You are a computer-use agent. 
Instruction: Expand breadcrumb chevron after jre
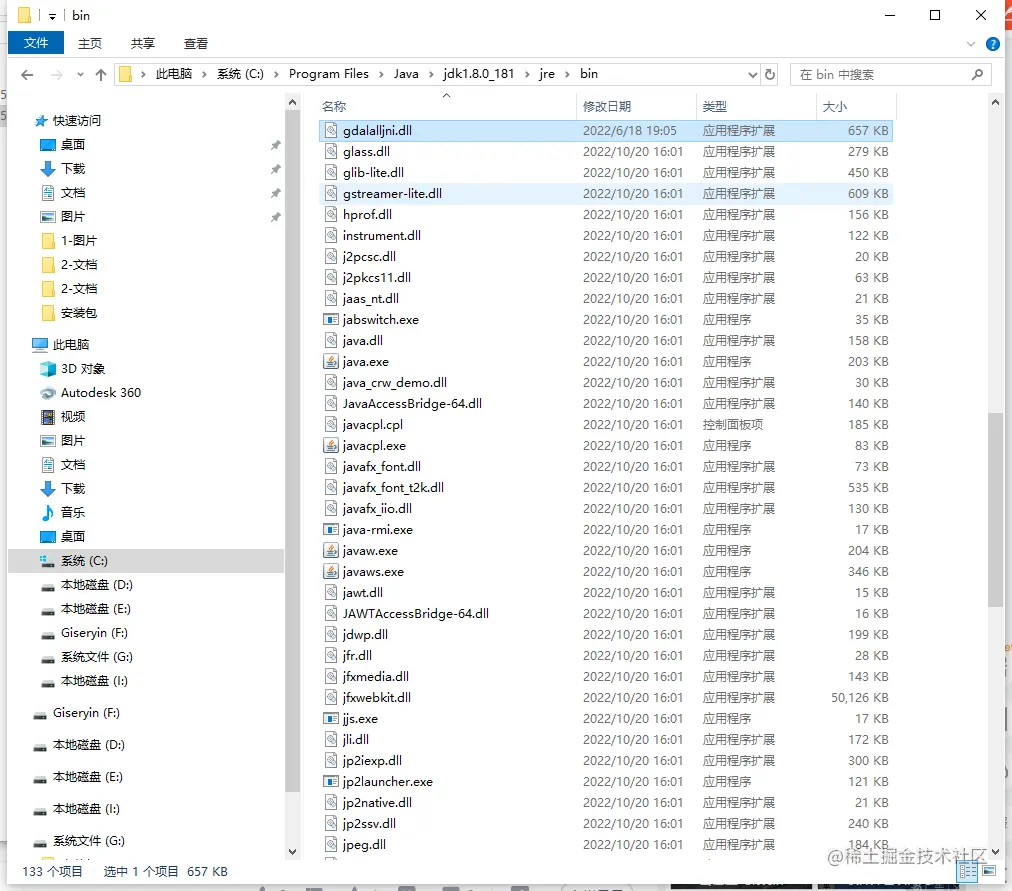[x=567, y=74]
